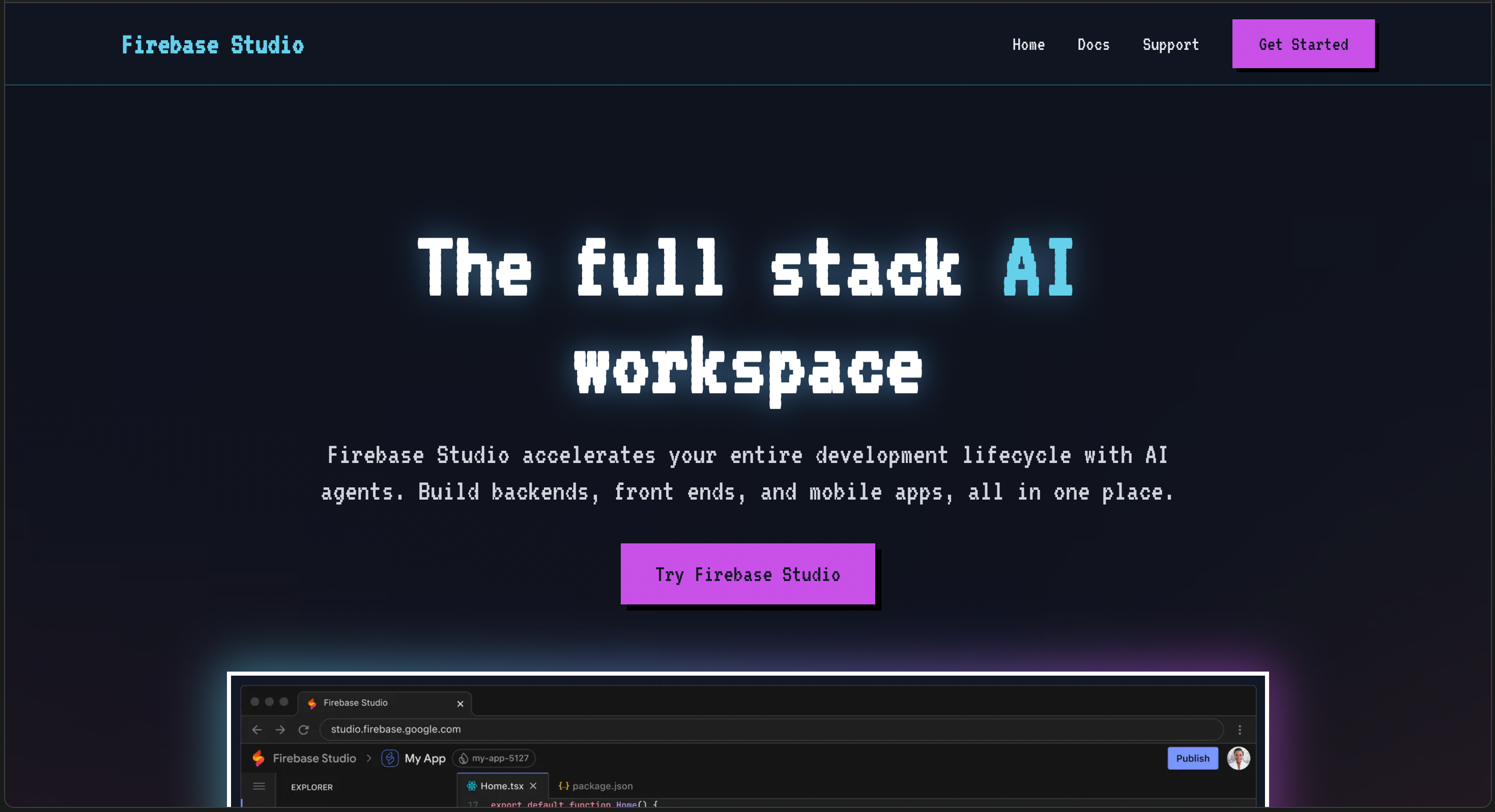Click the My App project icon

click(390, 758)
